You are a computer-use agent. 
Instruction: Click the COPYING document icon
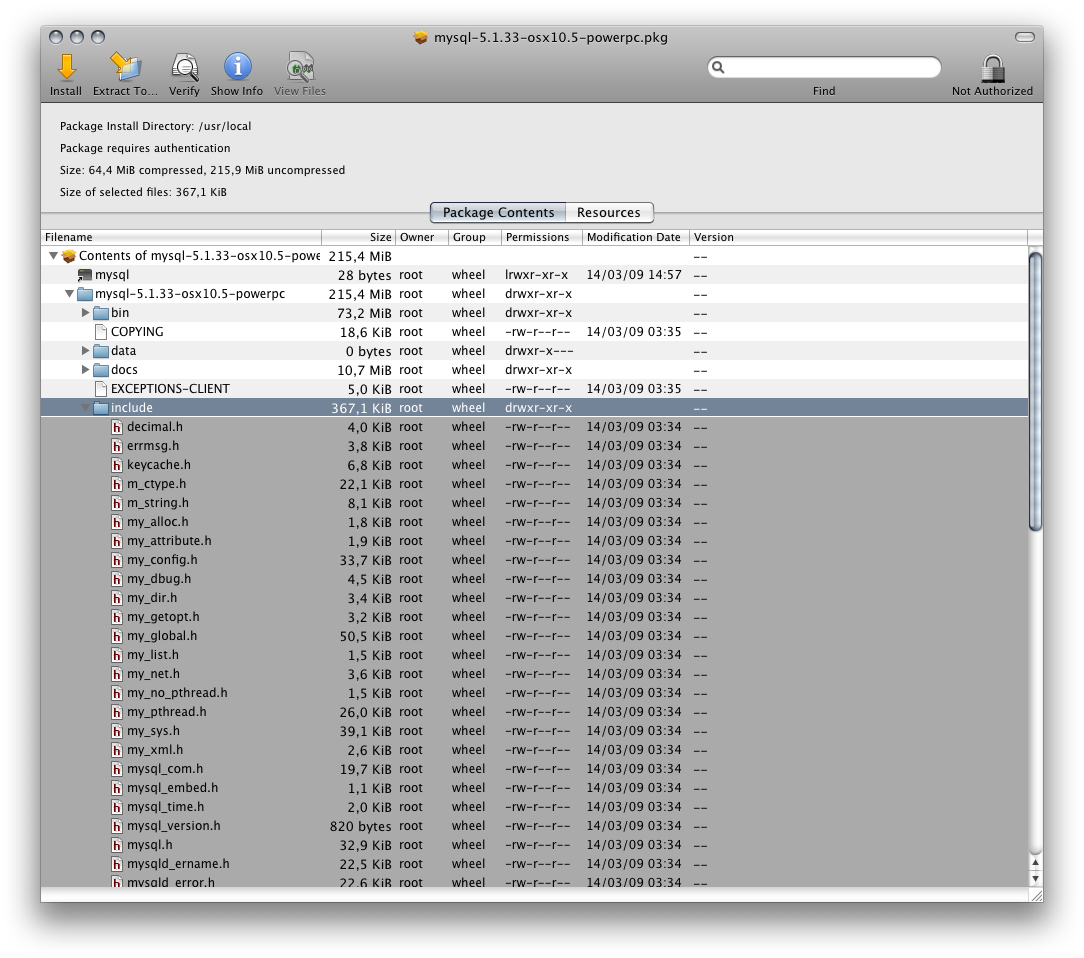click(x=101, y=332)
